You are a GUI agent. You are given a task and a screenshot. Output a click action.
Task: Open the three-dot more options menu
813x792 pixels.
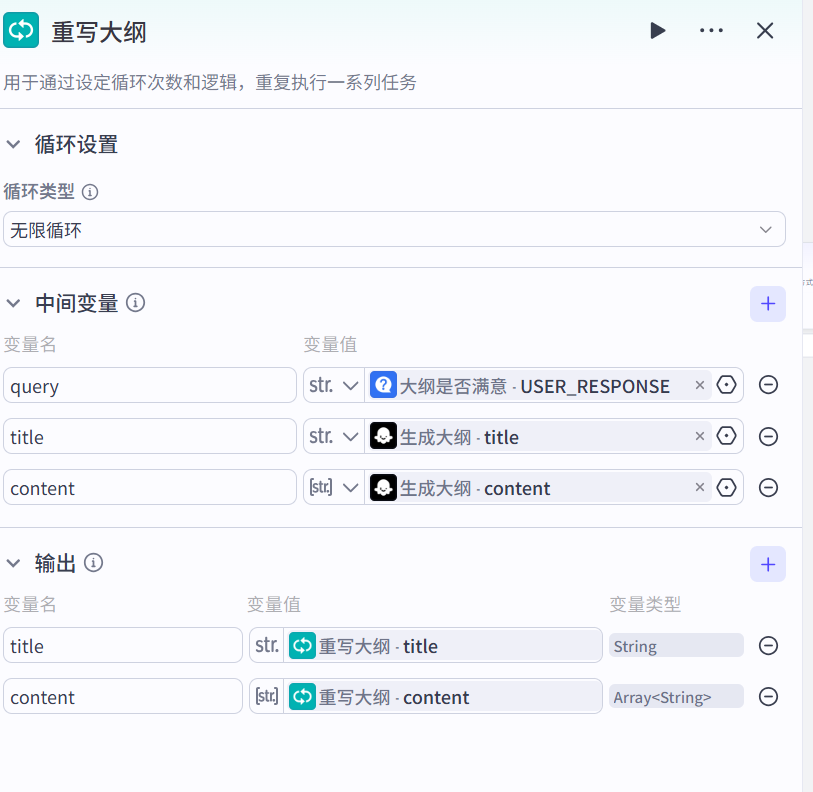click(x=711, y=31)
